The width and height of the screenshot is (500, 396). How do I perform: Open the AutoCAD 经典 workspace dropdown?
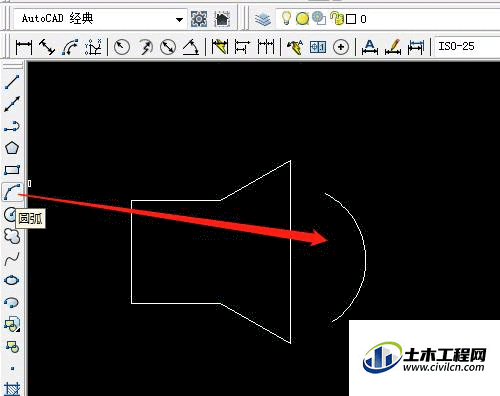[179, 19]
